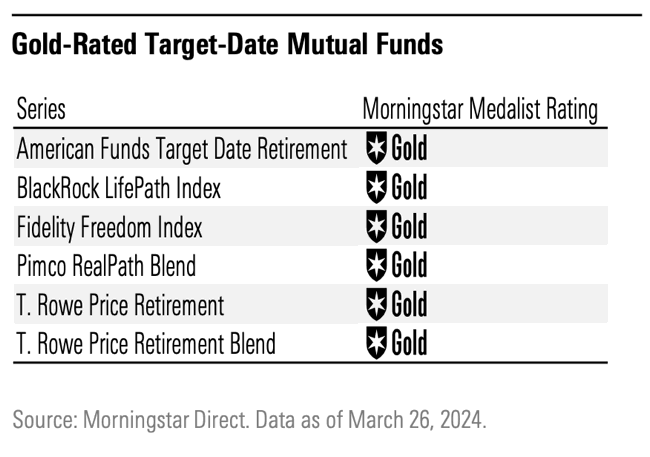The image size is (650, 457).
Task: Open the T. Rowe Price Retirement Blend series
Action: click(146, 344)
